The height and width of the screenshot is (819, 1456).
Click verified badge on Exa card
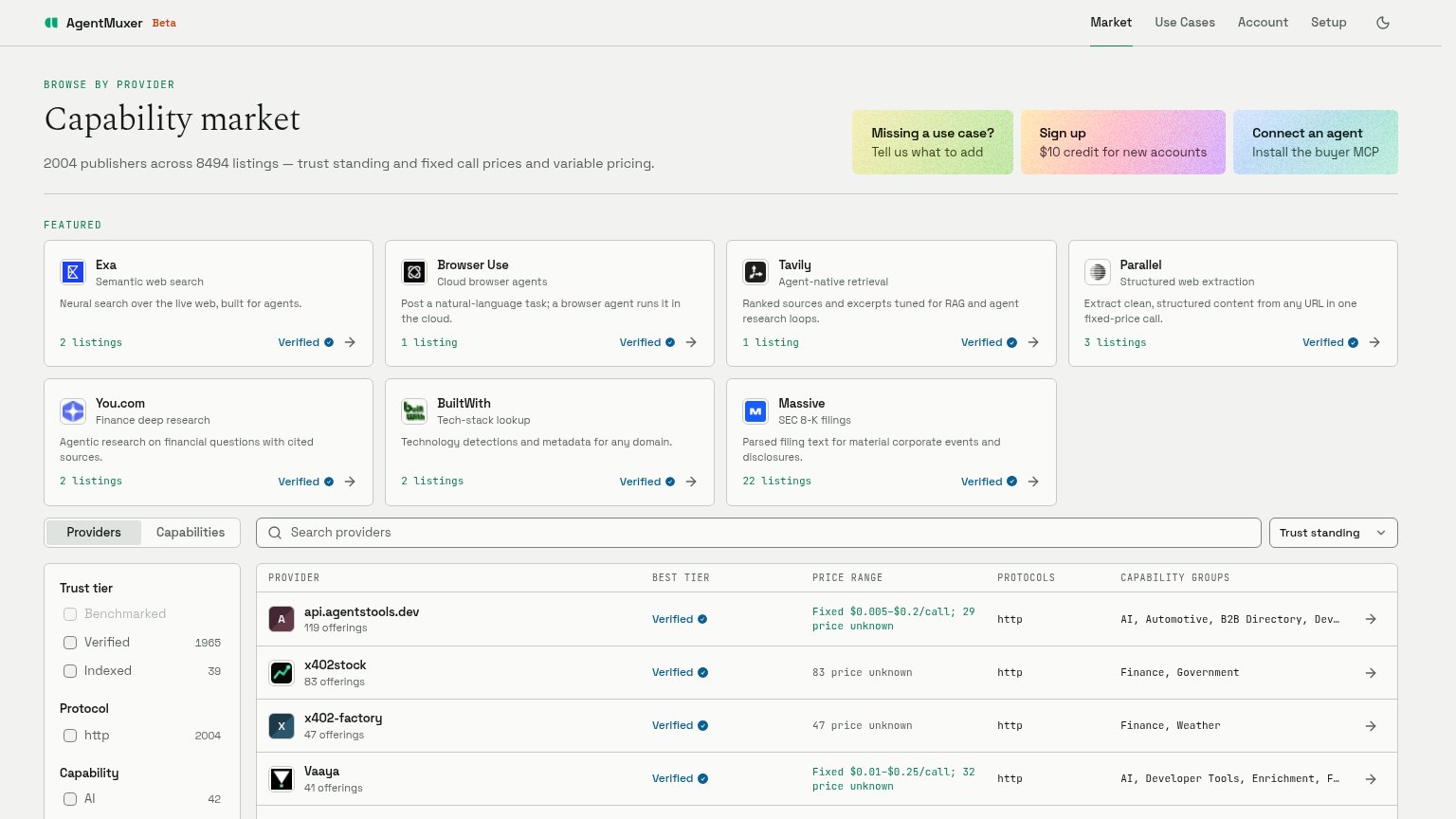point(306,342)
